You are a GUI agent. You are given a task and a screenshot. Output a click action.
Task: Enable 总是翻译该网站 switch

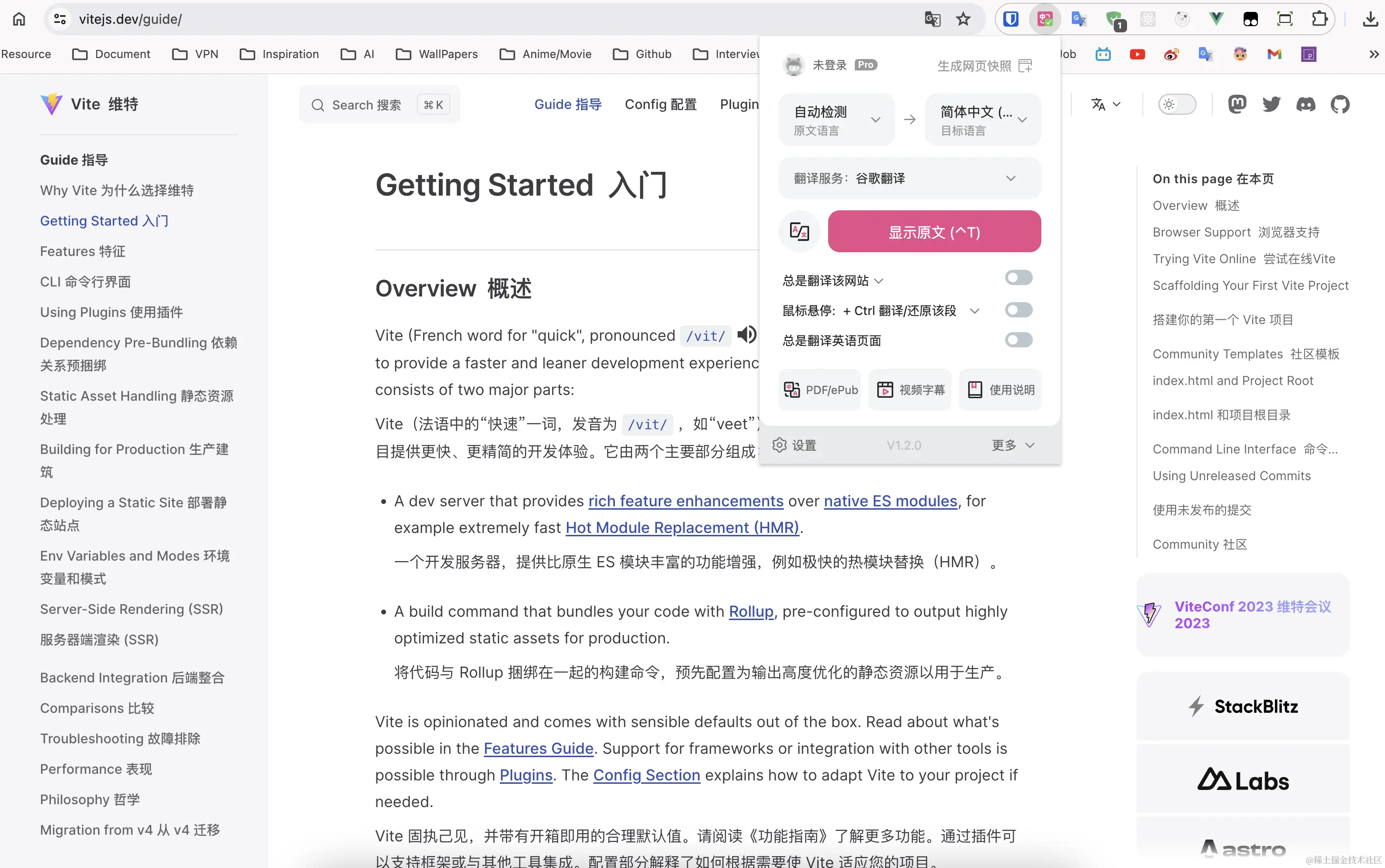point(1019,278)
